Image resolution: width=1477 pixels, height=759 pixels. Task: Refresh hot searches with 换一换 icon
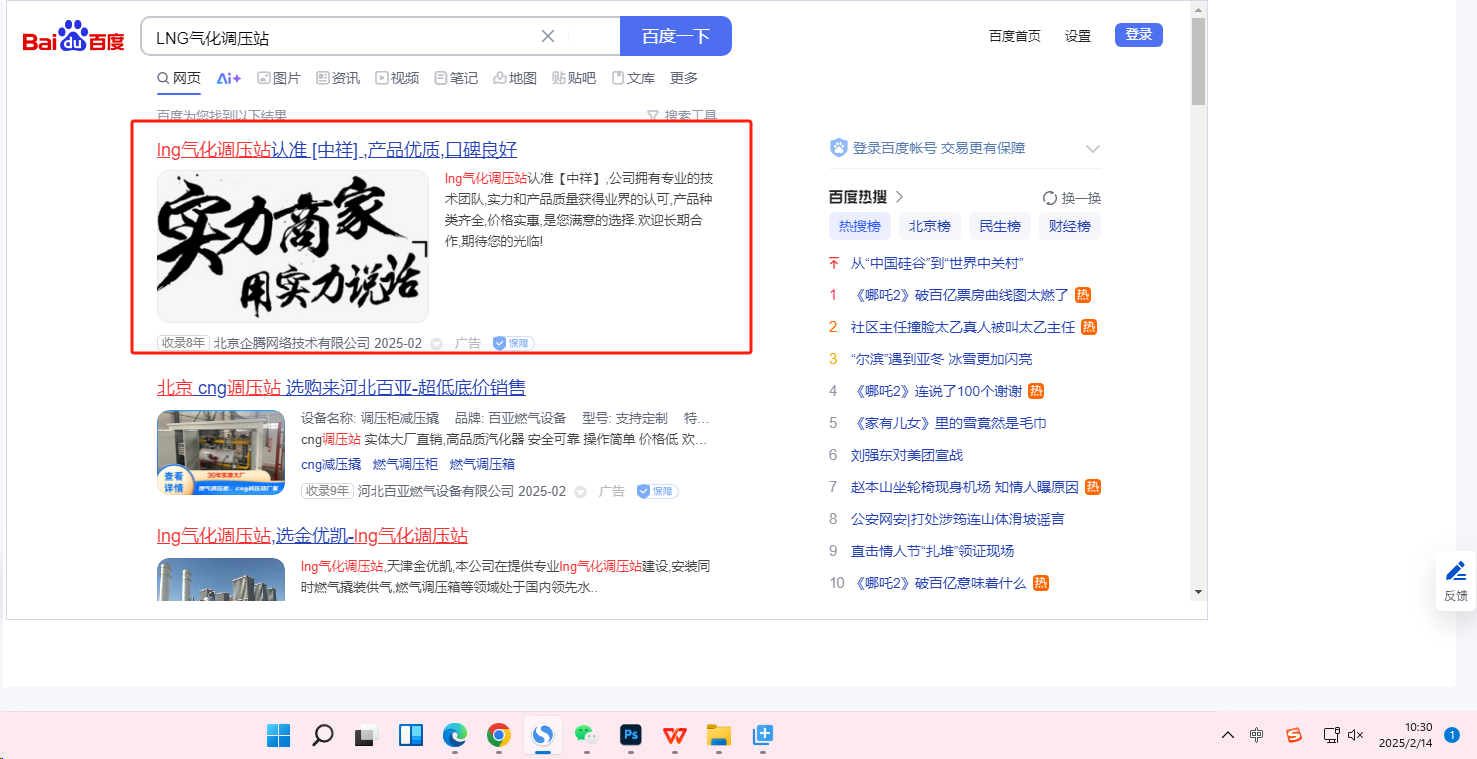pyautogui.click(x=1050, y=198)
